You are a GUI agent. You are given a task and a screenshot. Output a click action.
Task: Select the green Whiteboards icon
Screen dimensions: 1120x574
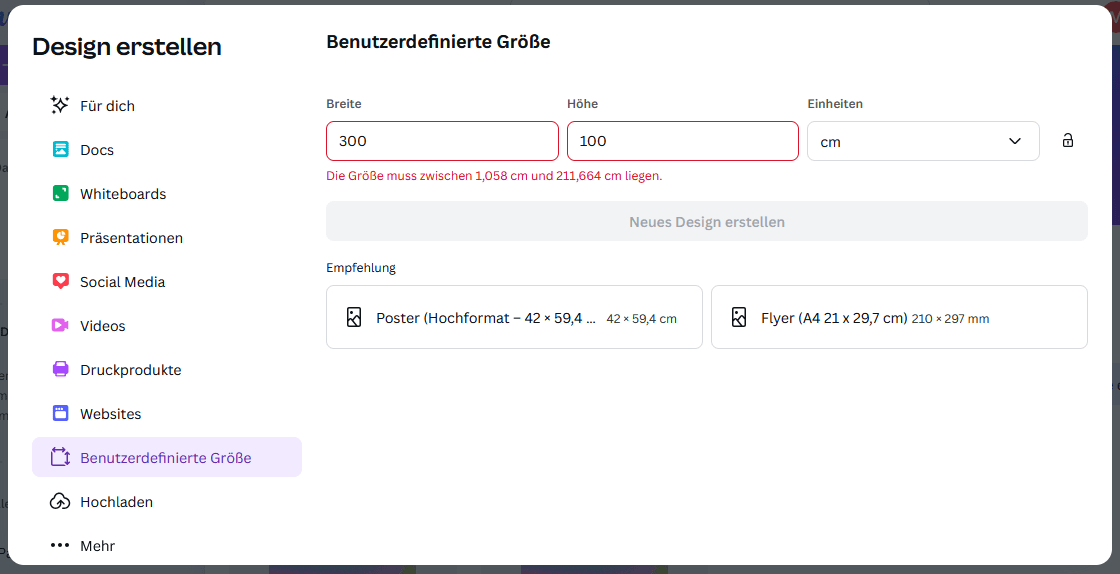[60, 194]
